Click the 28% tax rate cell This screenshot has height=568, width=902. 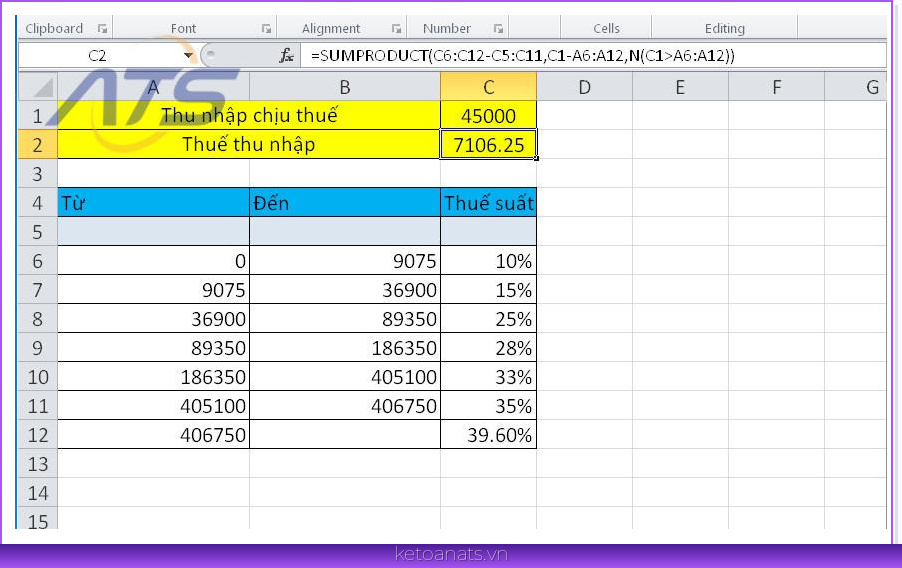point(488,348)
